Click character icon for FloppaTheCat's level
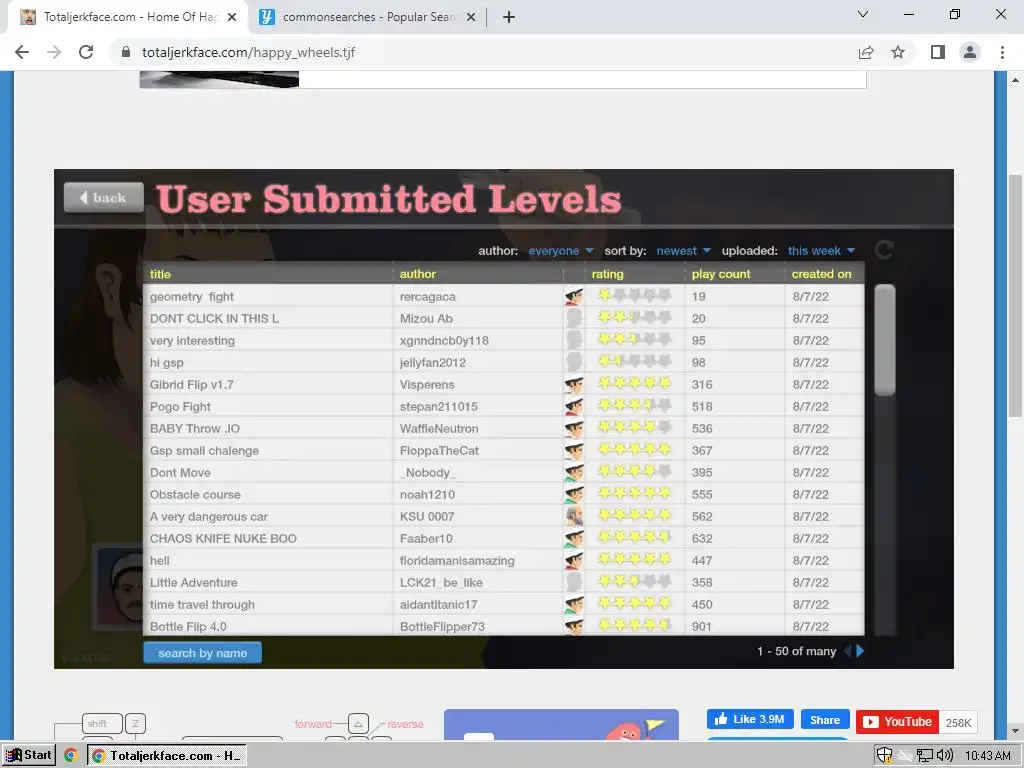Image resolution: width=1024 pixels, height=768 pixels. (x=574, y=451)
